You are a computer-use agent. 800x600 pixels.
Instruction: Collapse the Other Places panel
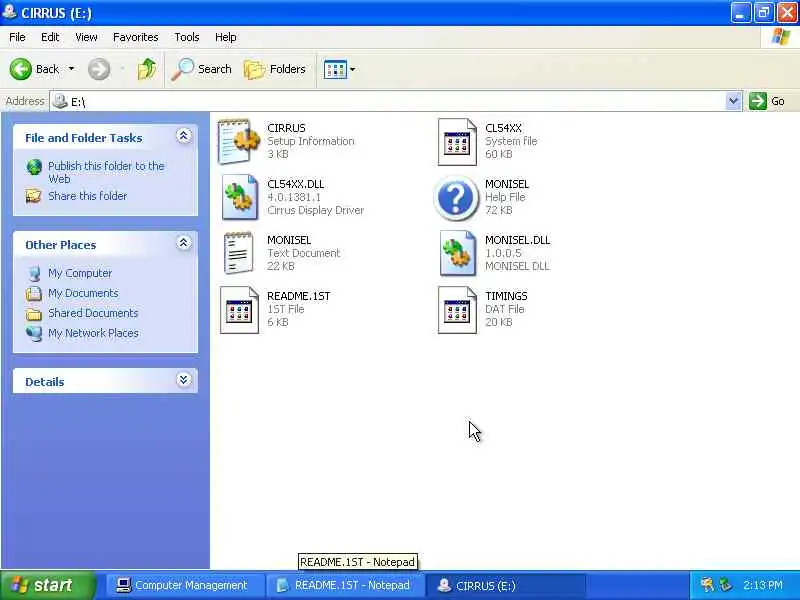pyautogui.click(x=184, y=243)
